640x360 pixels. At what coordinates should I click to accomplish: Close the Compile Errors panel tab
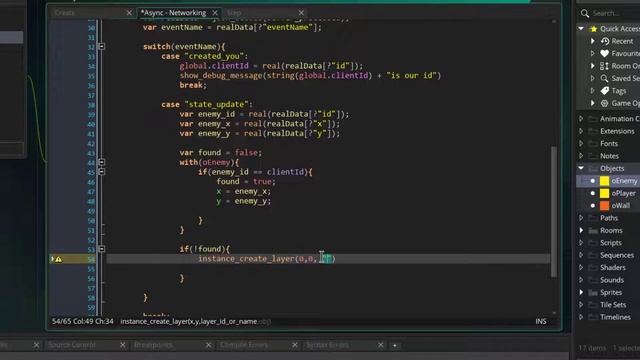[295, 345]
